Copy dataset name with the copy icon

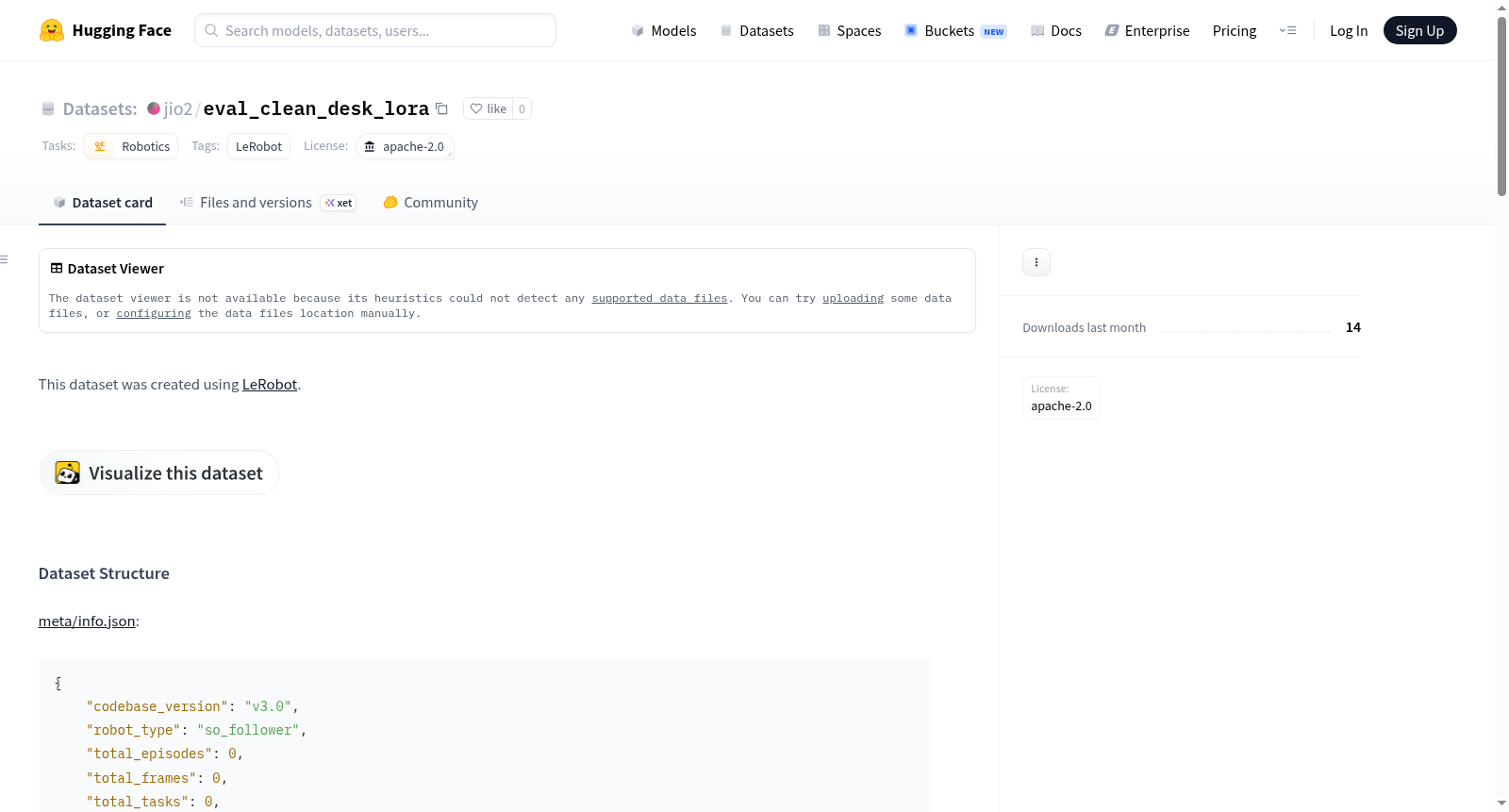441,108
